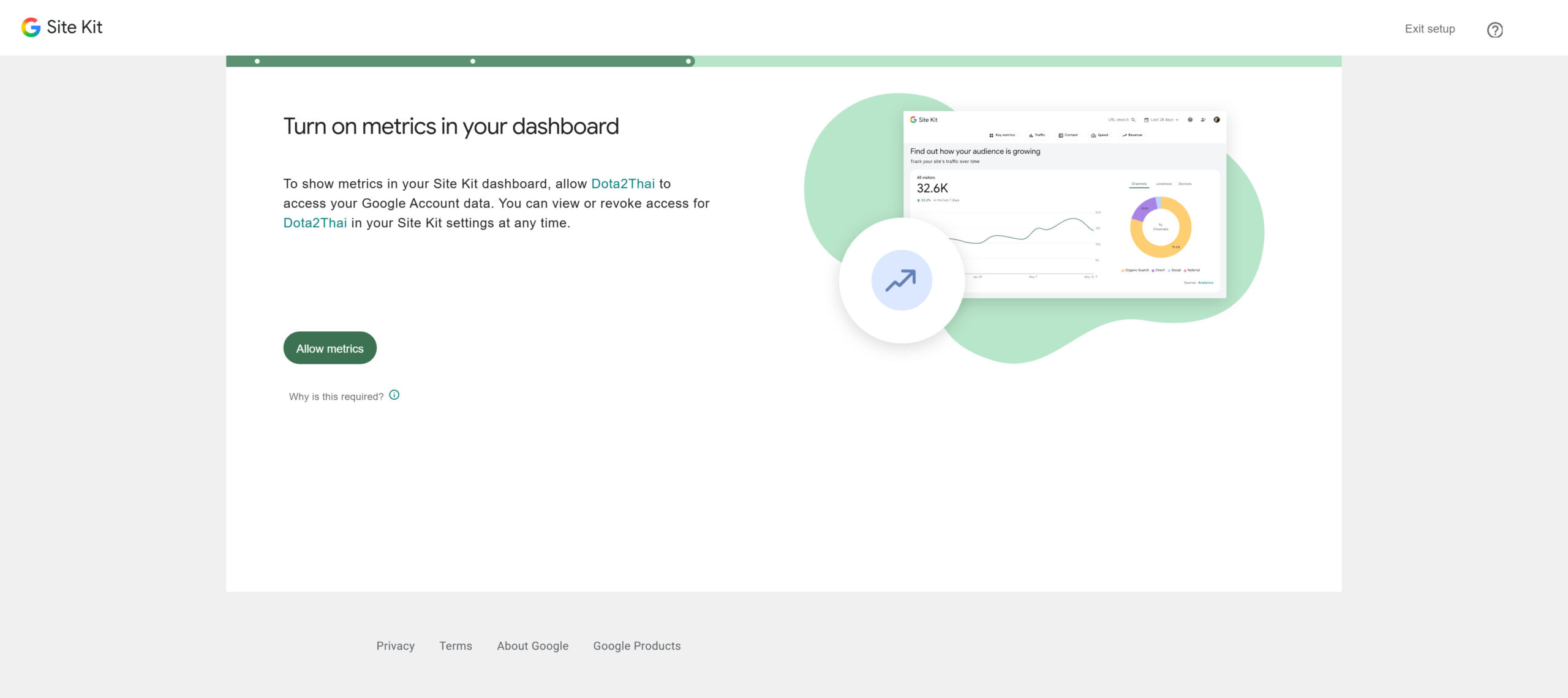The height and width of the screenshot is (698, 1568).
Task: Click Exit setup
Action: [x=1430, y=29]
